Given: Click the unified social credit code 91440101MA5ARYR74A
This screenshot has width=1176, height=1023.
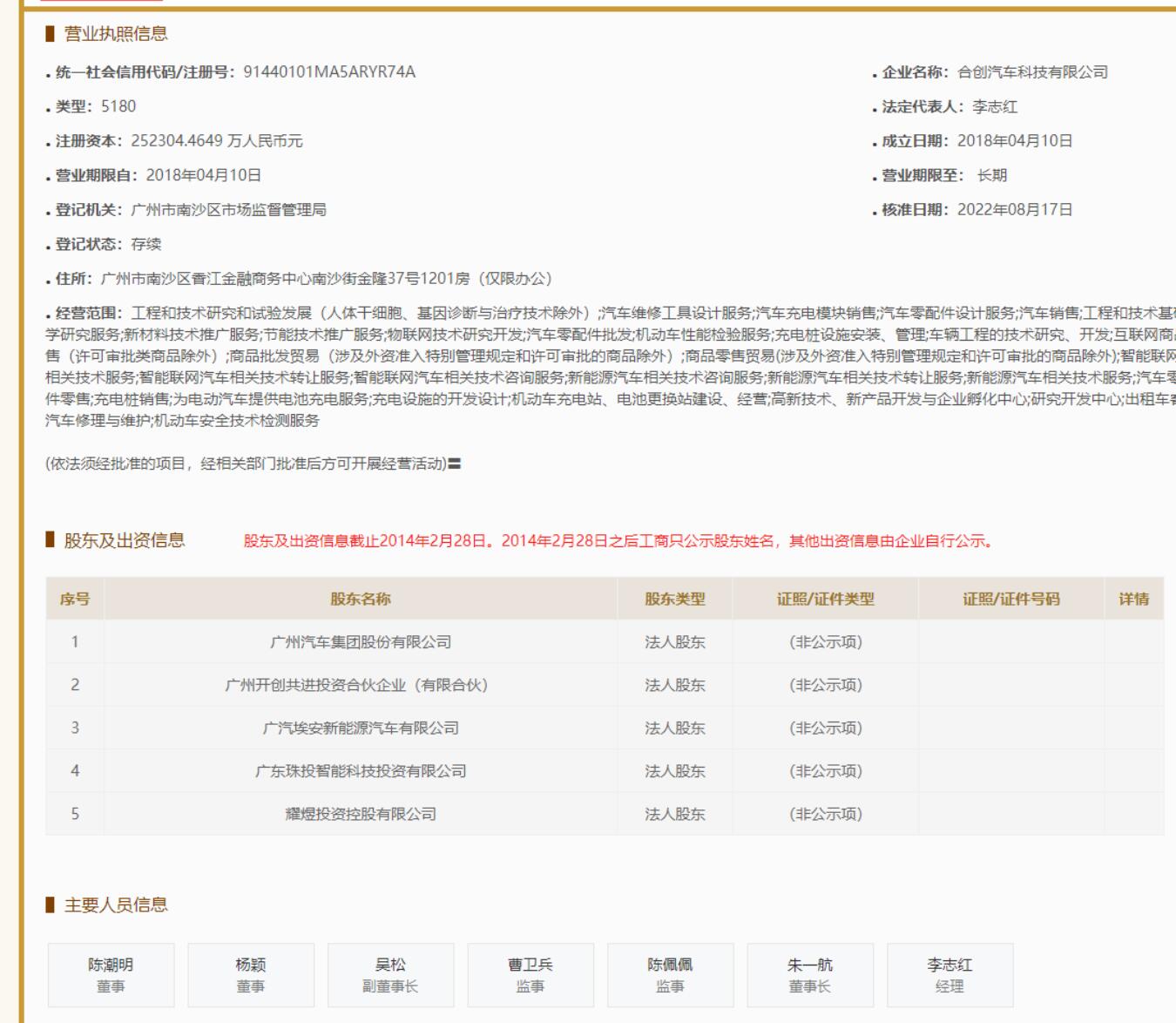Looking at the screenshot, I should point(329,72).
